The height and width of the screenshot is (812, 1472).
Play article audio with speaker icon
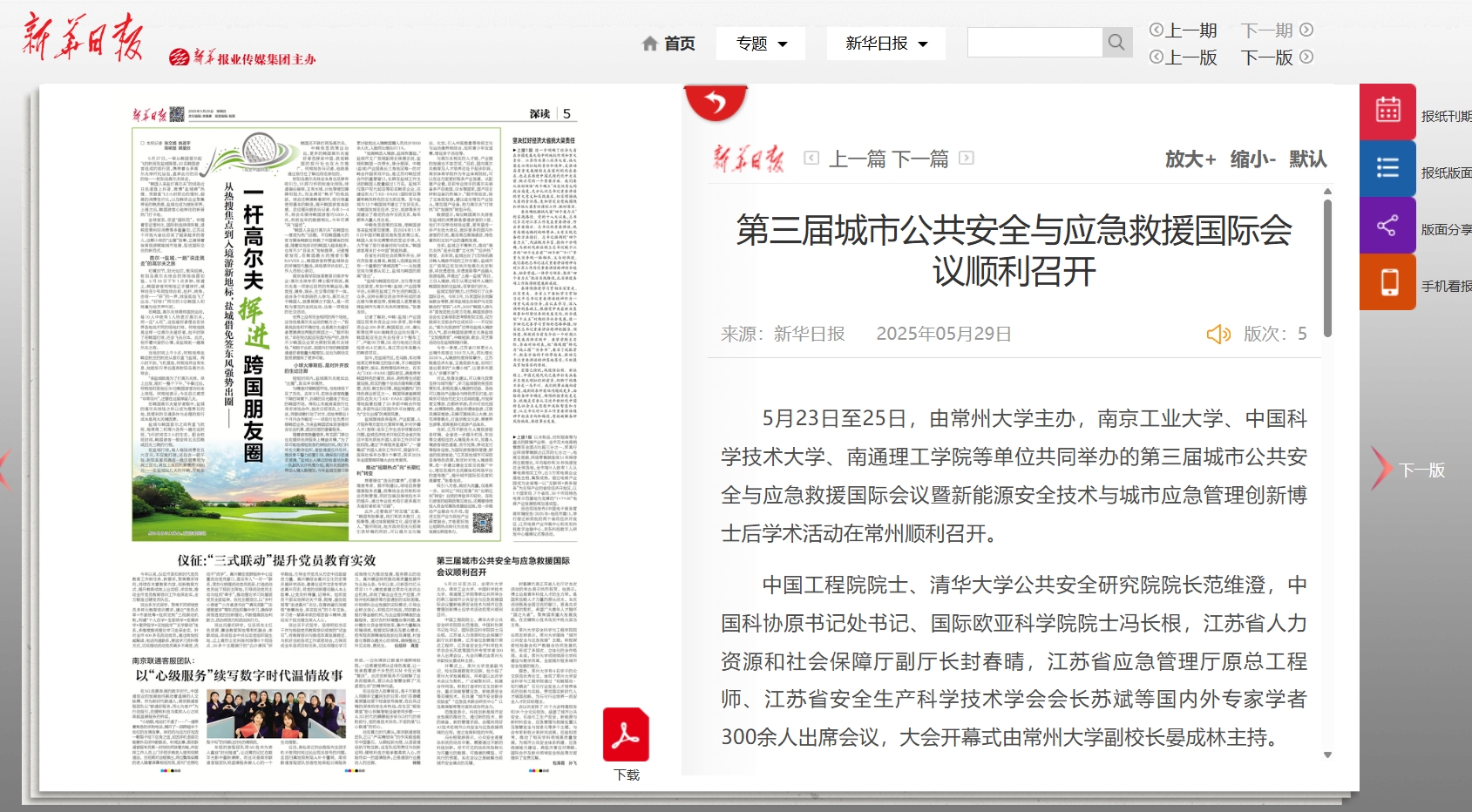click(1218, 335)
